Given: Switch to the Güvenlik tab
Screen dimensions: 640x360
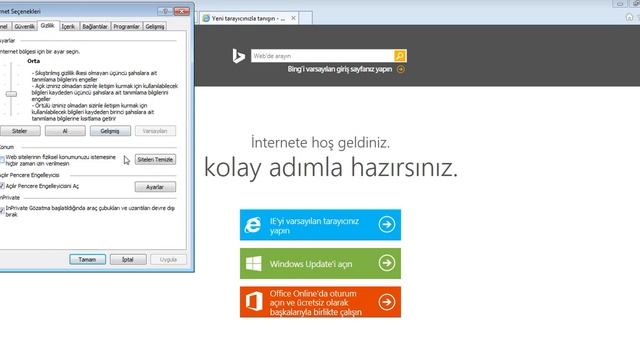Looking at the screenshot, I should tap(24, 27).
